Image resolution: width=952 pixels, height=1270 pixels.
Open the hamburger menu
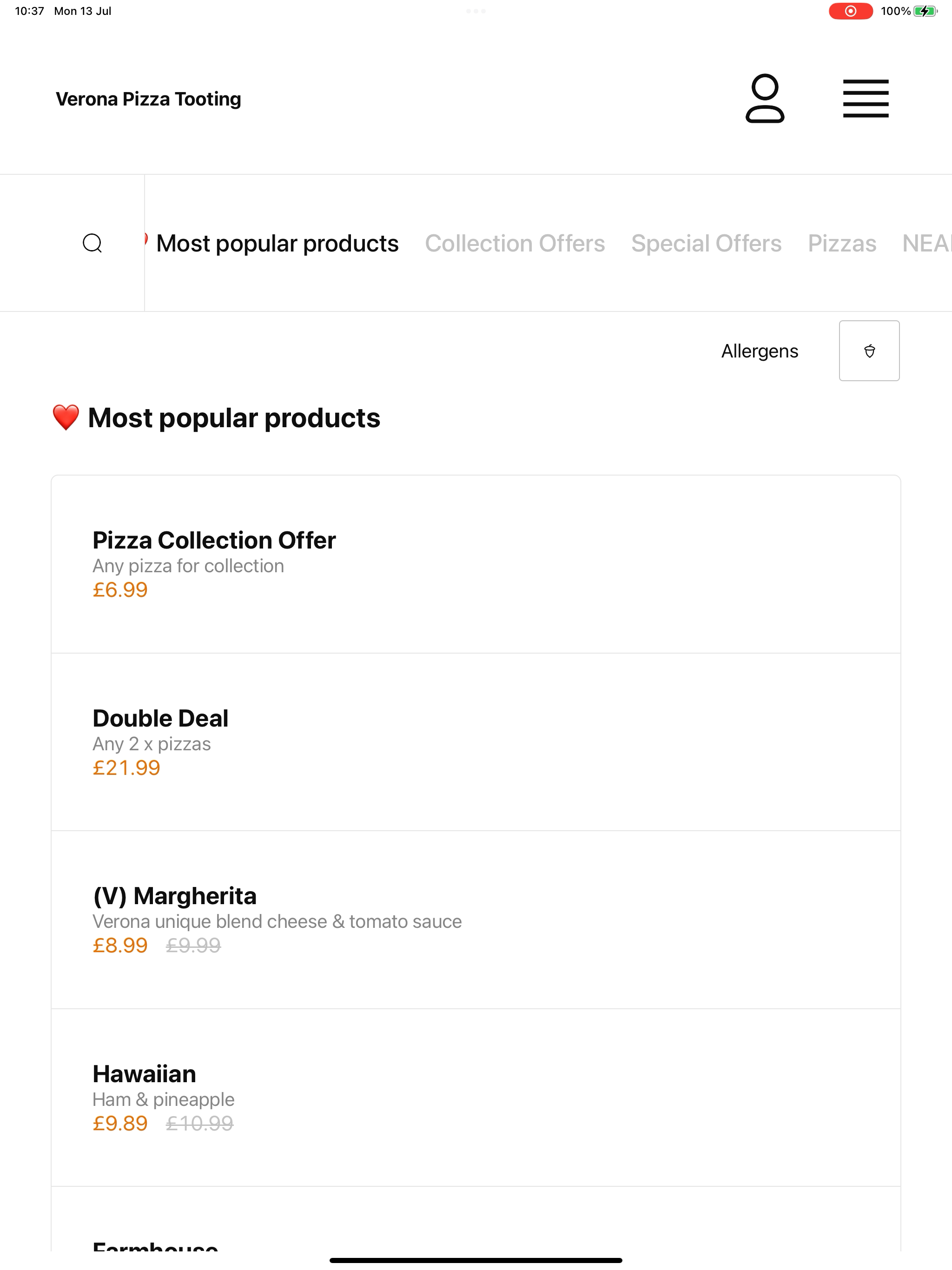click(x=865, y=99)
